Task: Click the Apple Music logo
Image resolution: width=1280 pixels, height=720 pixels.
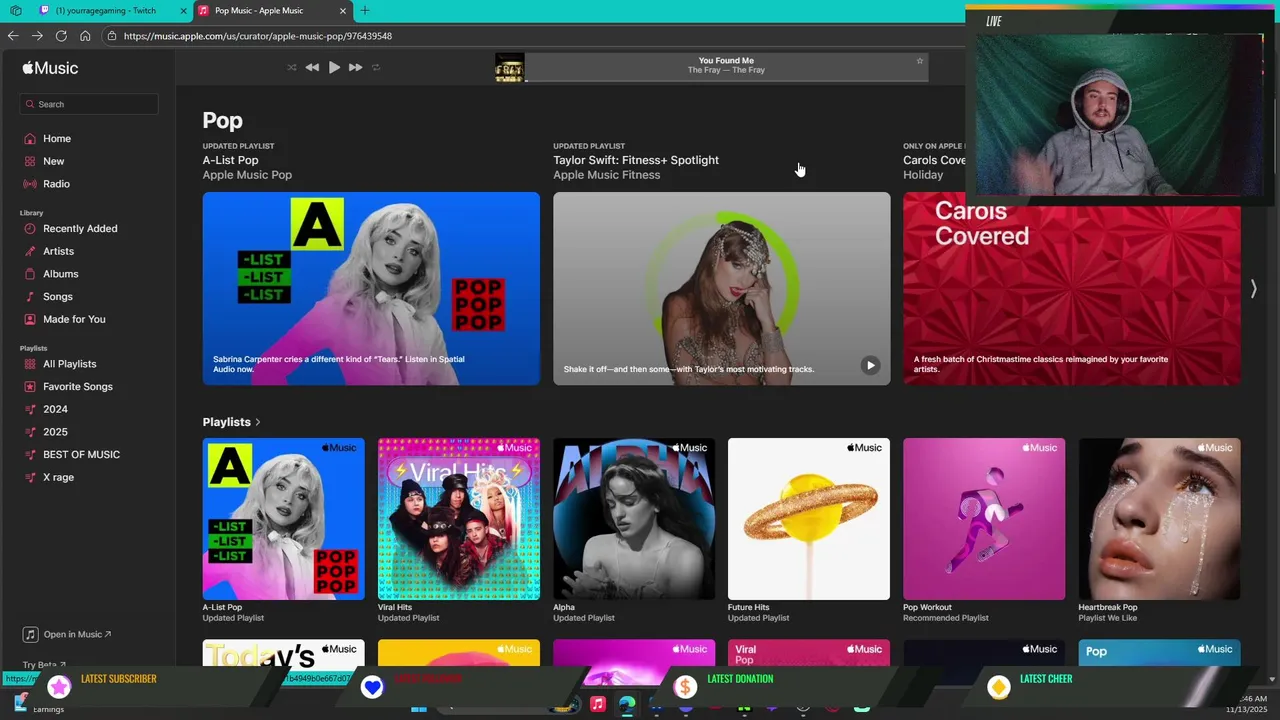Action: tap(50, 68)
